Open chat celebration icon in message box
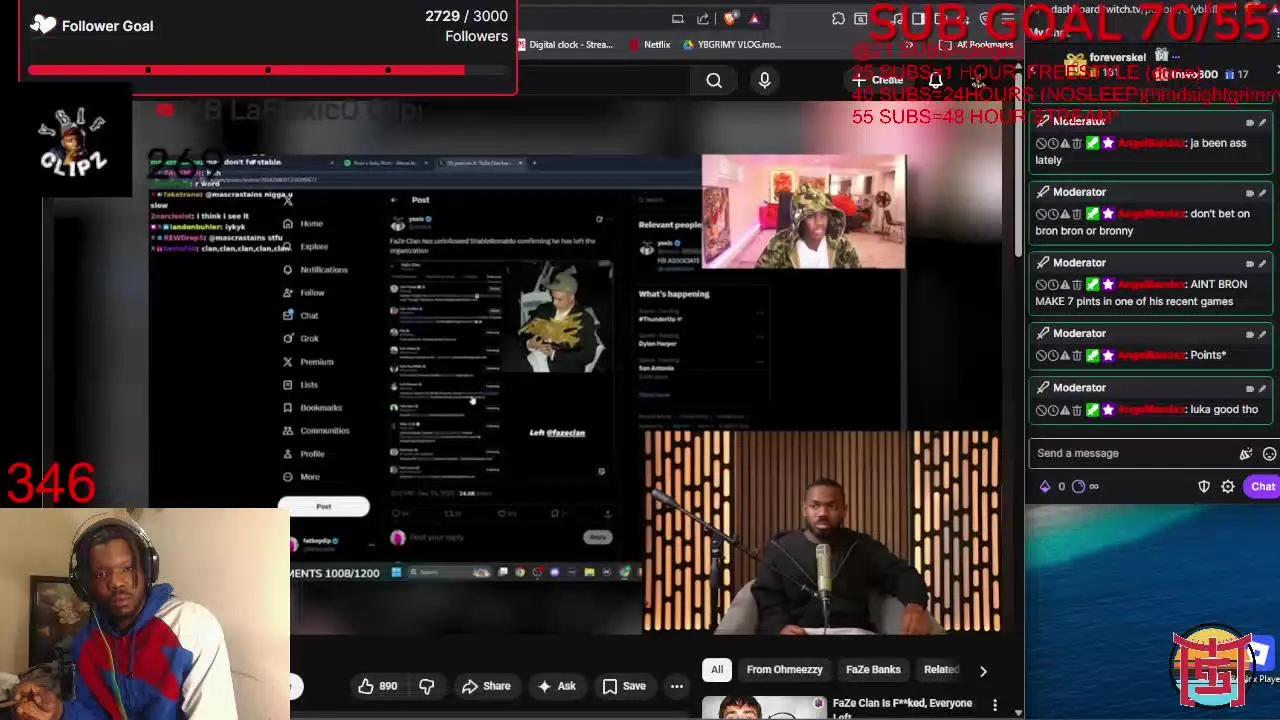 pyautogui.click(x=1246, y=454)
